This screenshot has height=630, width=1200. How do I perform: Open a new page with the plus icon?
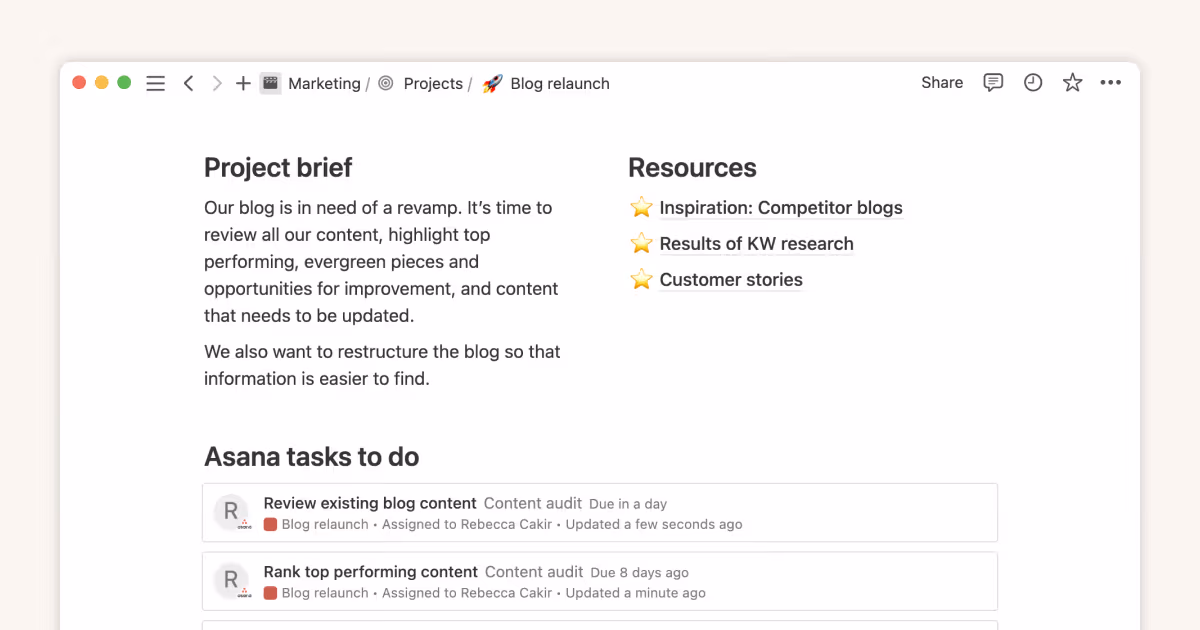(x=243, y=83)
